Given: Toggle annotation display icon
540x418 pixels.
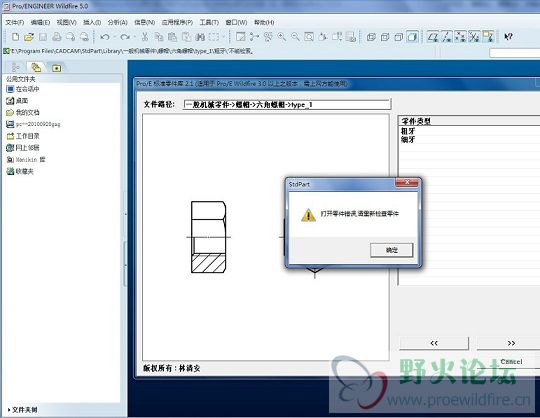Looking at the screenshot, I should pos(488,36).
